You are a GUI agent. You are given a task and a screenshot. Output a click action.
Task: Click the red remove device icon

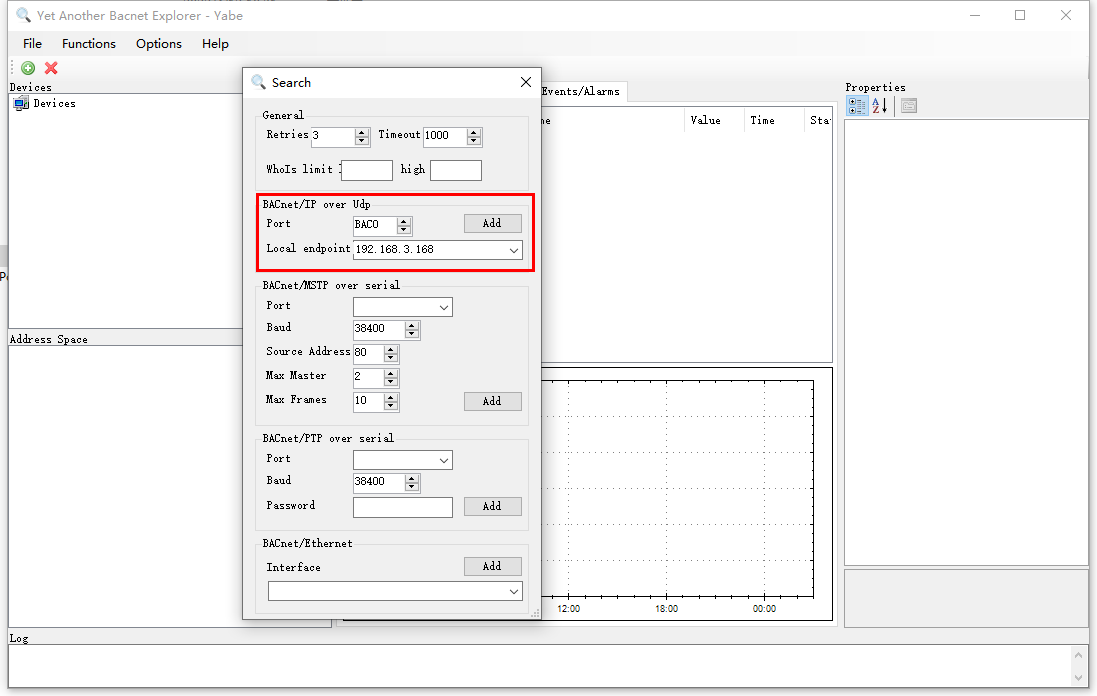click(51, 68)
